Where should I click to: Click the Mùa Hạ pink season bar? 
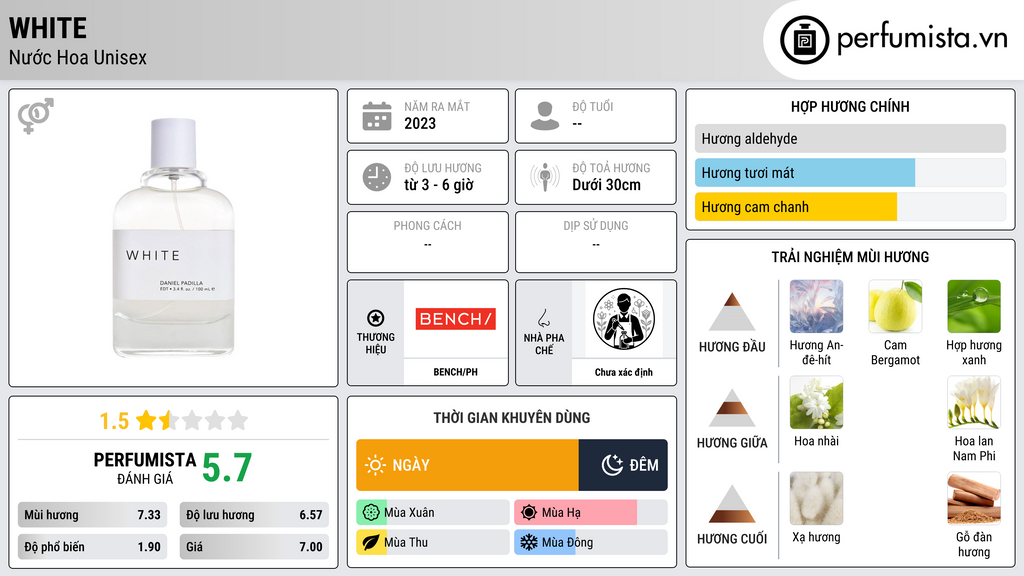click(x=575, y=513)
